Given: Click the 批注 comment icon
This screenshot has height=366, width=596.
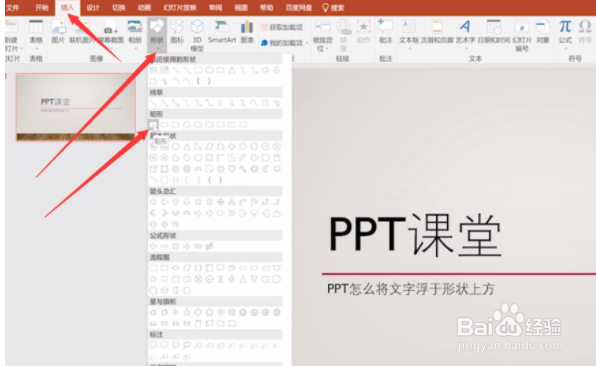Looking at the screenshot, I should tap(385, 32).
